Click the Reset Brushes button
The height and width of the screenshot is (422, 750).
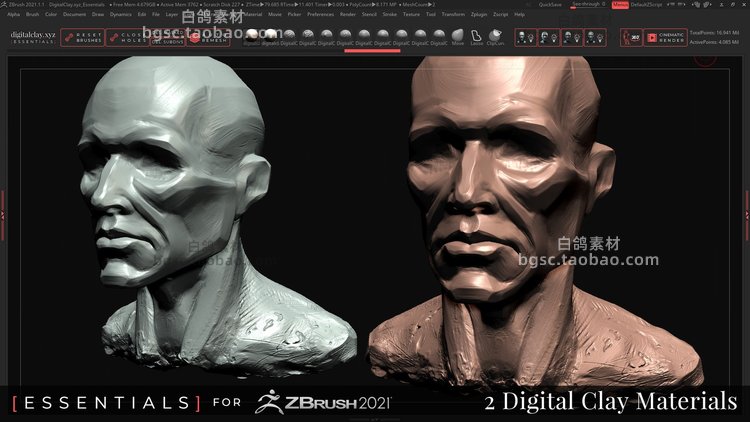pyautogui.click(x=83, y=38)
